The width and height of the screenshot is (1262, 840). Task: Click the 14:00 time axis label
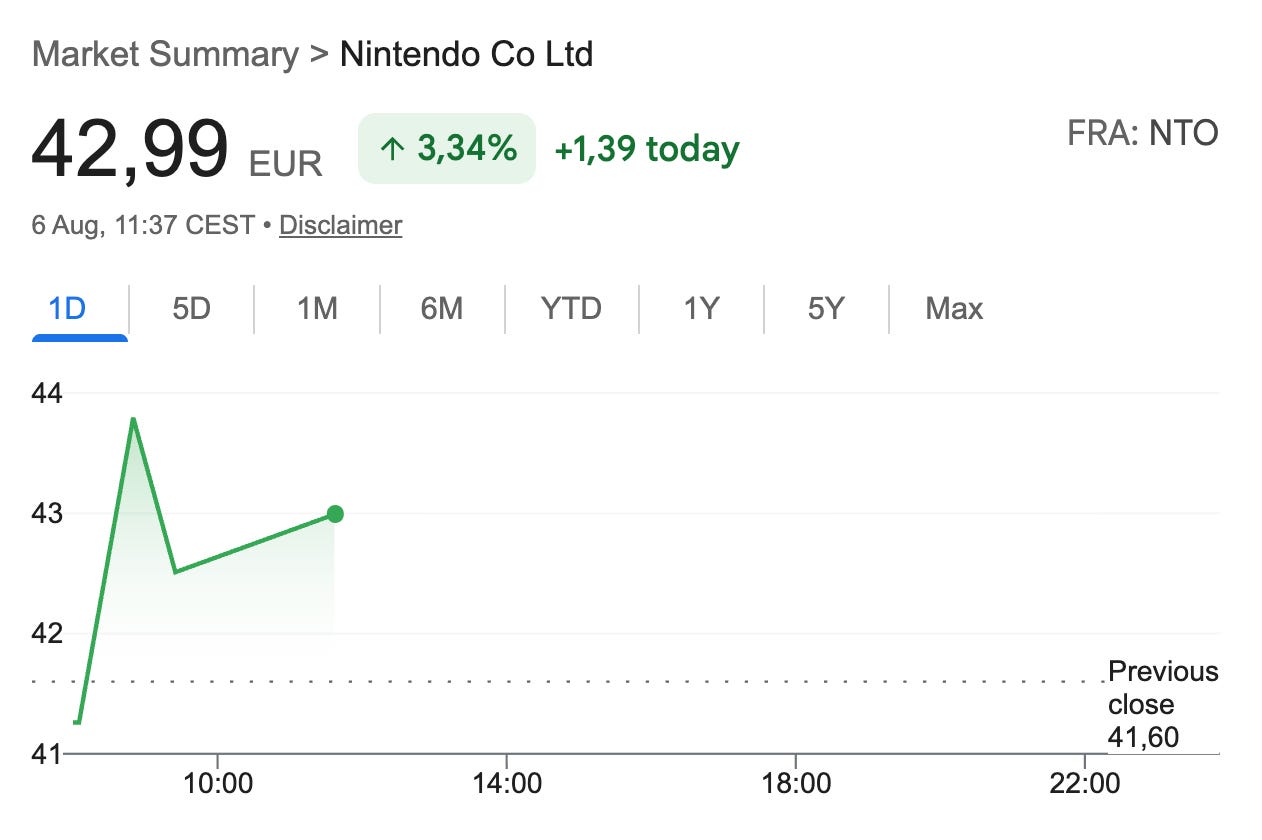coord(506,782)
